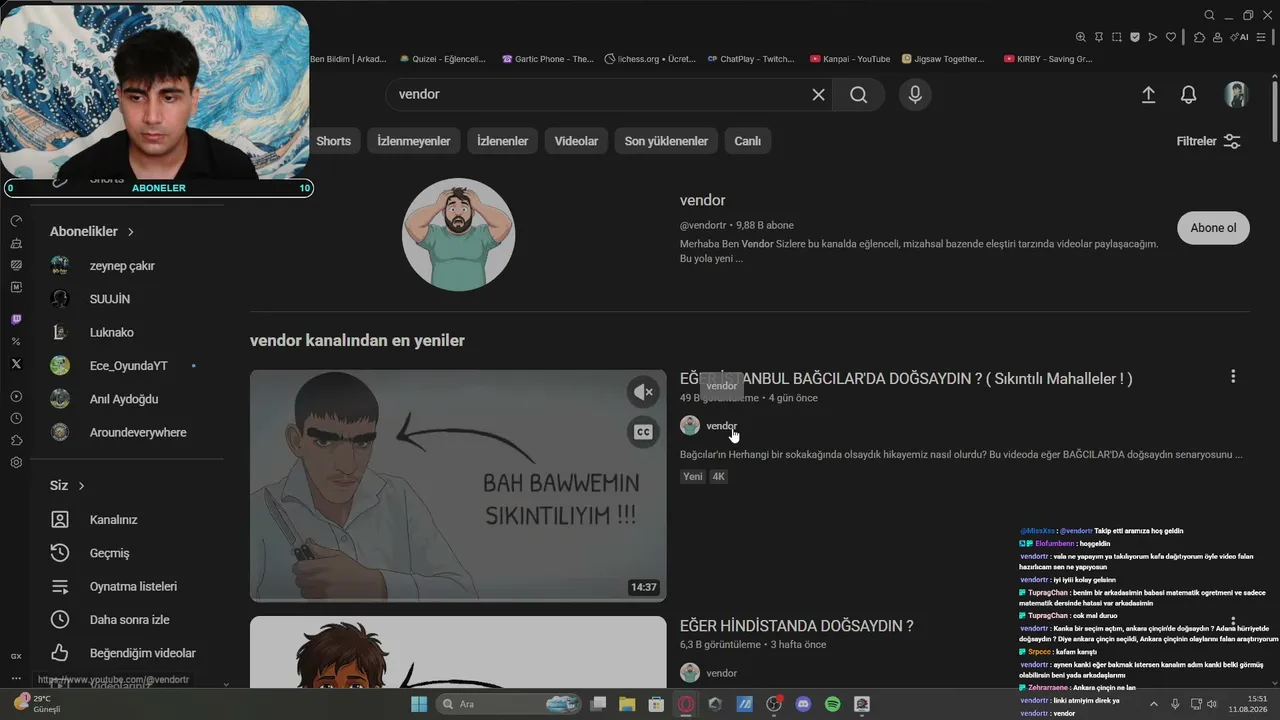This screenshot has width=1280, height=720.
Task: Open the notifications bell
Action: click(x=1188, y=94)
